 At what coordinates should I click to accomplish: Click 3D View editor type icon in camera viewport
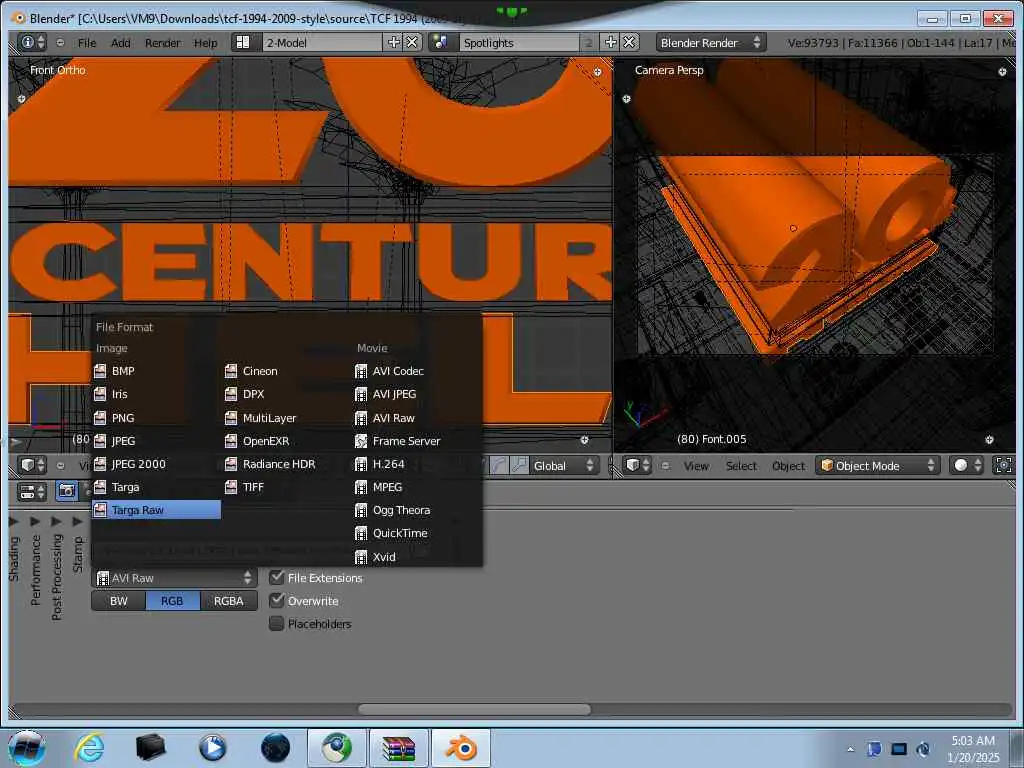(x=637, y=465)
